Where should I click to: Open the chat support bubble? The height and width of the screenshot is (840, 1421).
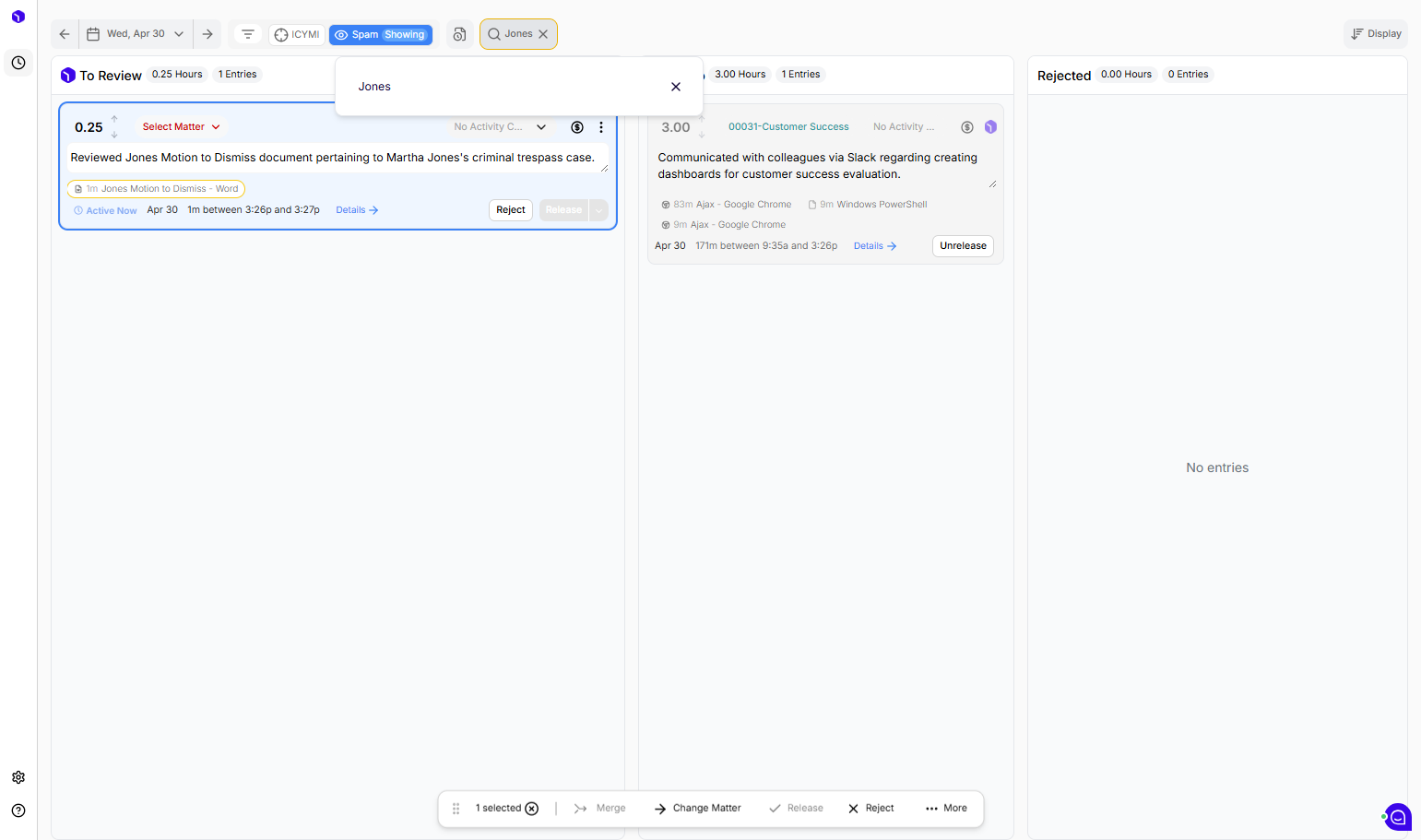pyautogui.click(x=1398, y=817)
